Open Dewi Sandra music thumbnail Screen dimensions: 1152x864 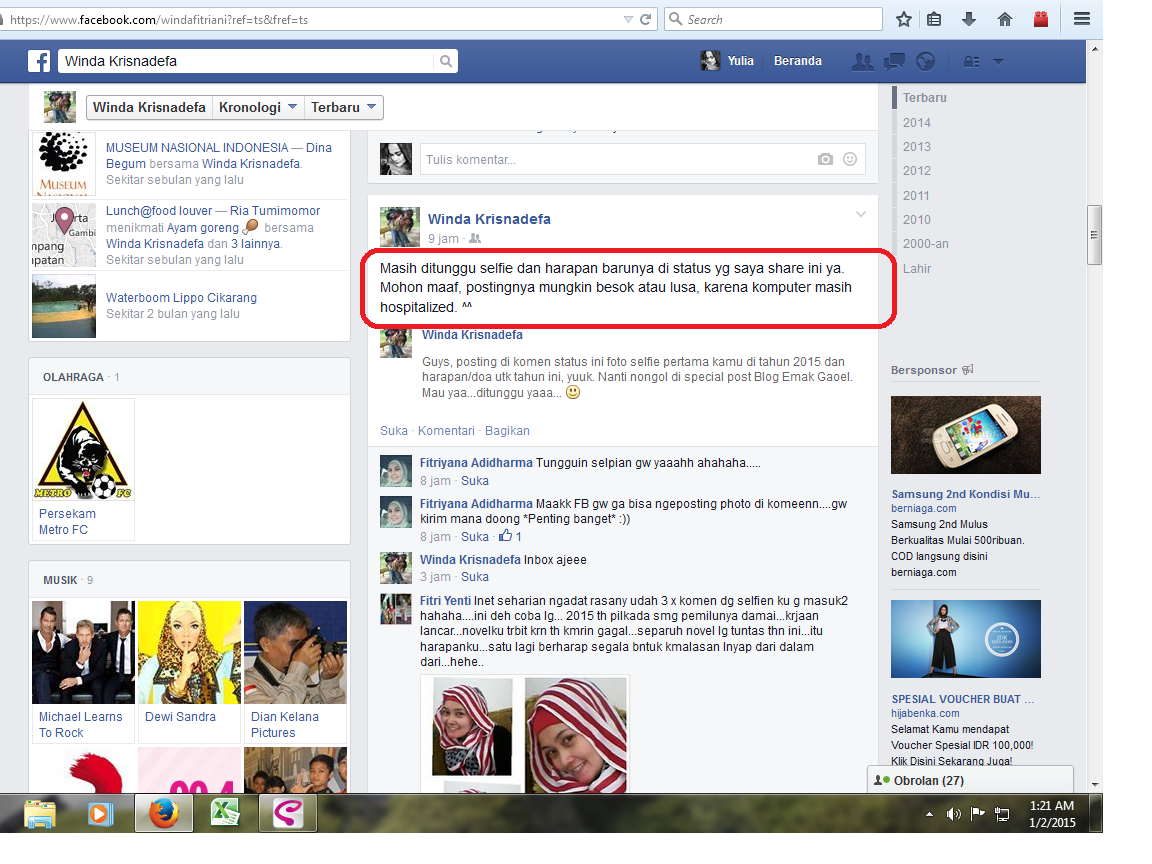click(x=190, y=652)
